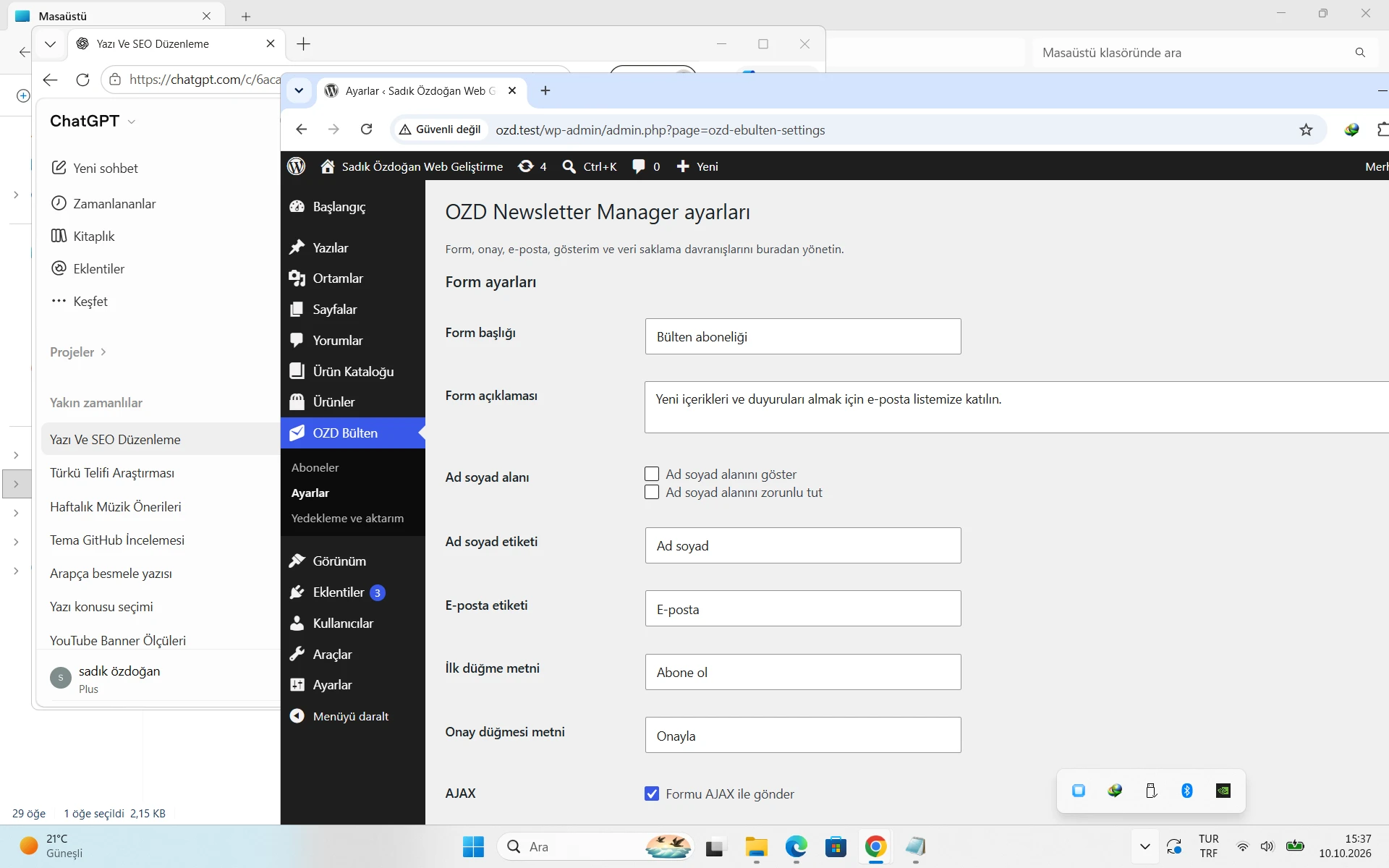Image resolution: width=1389 pixels, height=868 pixels.
Task: Enable Ad soyad alanını göster checkbox
Action: tap(652, 474)
